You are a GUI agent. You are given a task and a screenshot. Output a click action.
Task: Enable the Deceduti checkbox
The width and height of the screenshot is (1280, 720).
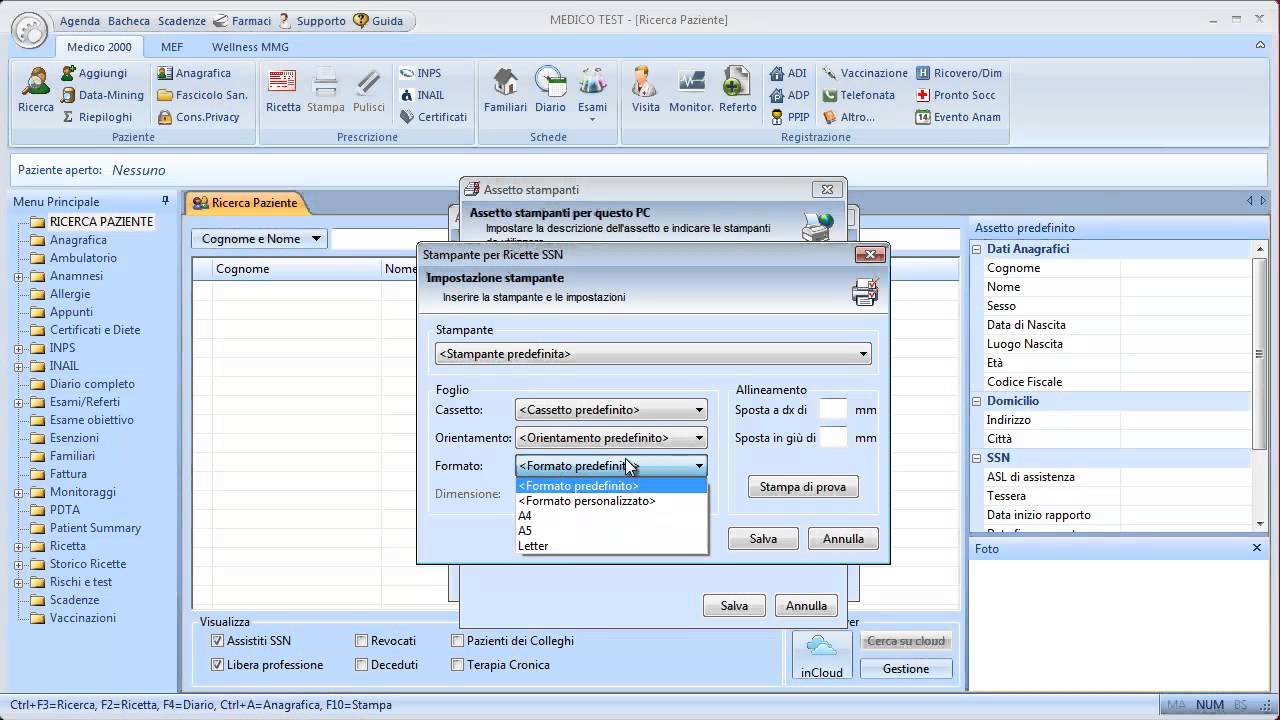point(361,665)
